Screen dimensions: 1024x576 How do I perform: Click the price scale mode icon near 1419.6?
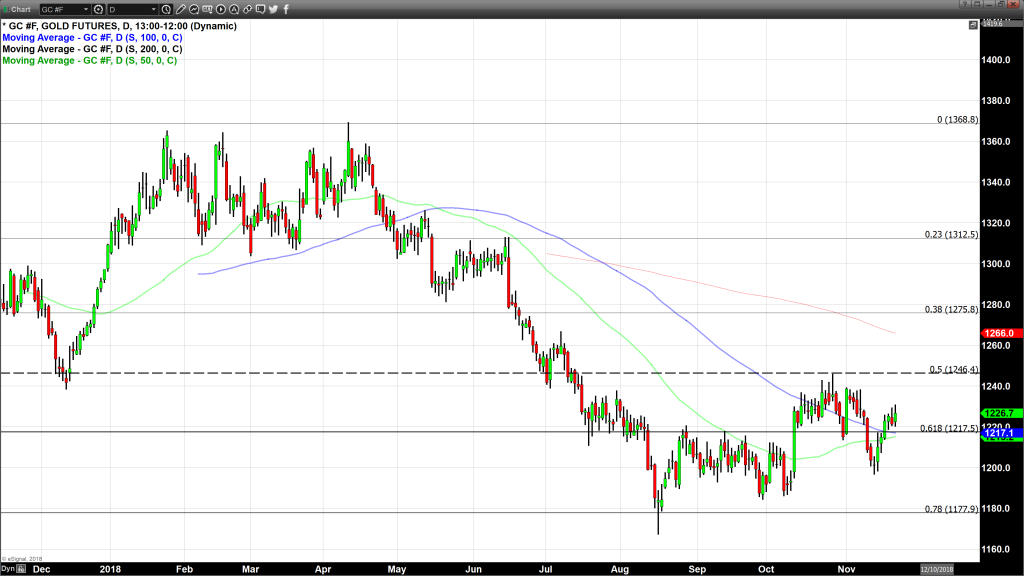click(x=973, y=25)
